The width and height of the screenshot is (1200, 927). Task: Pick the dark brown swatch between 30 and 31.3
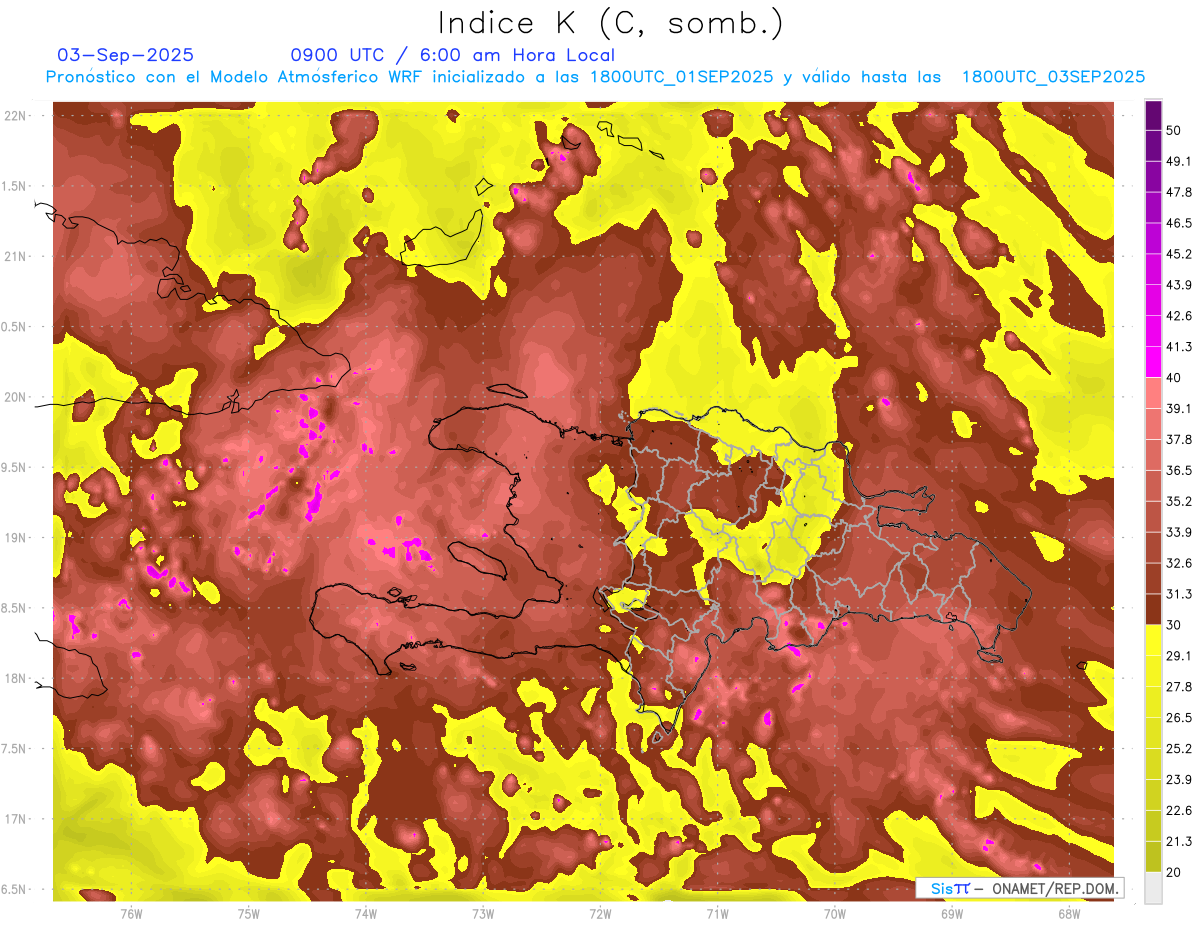coord(1153,610)
